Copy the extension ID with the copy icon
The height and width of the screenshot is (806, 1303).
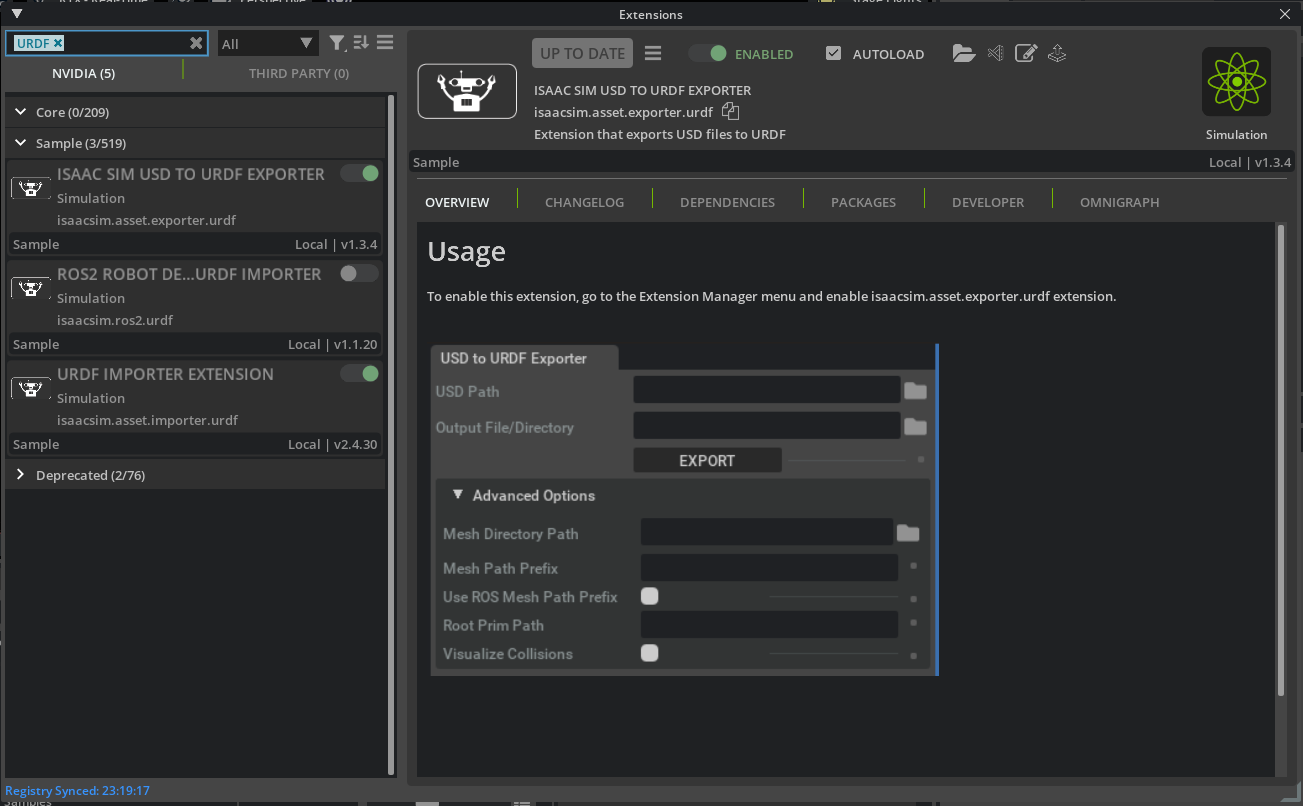[730, 111]
